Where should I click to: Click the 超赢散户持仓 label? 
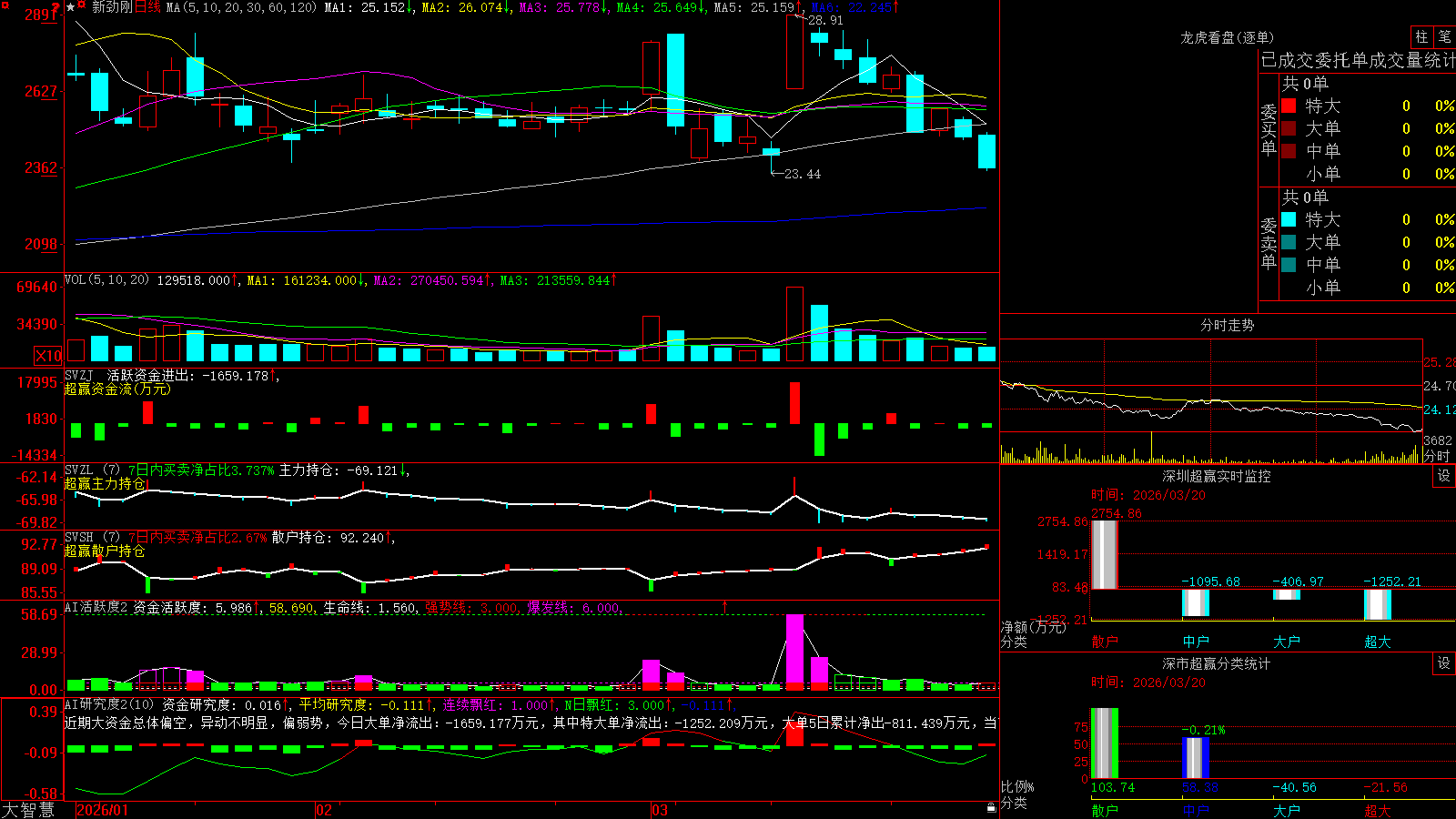[105, 551]
